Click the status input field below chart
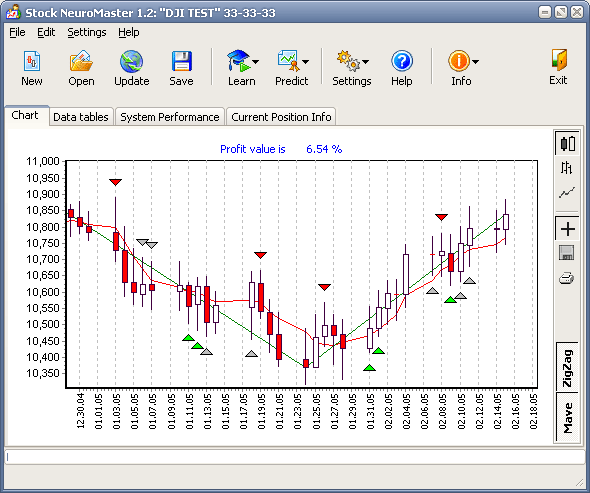The height and width of the screenshot is (493, 590). 295,457
